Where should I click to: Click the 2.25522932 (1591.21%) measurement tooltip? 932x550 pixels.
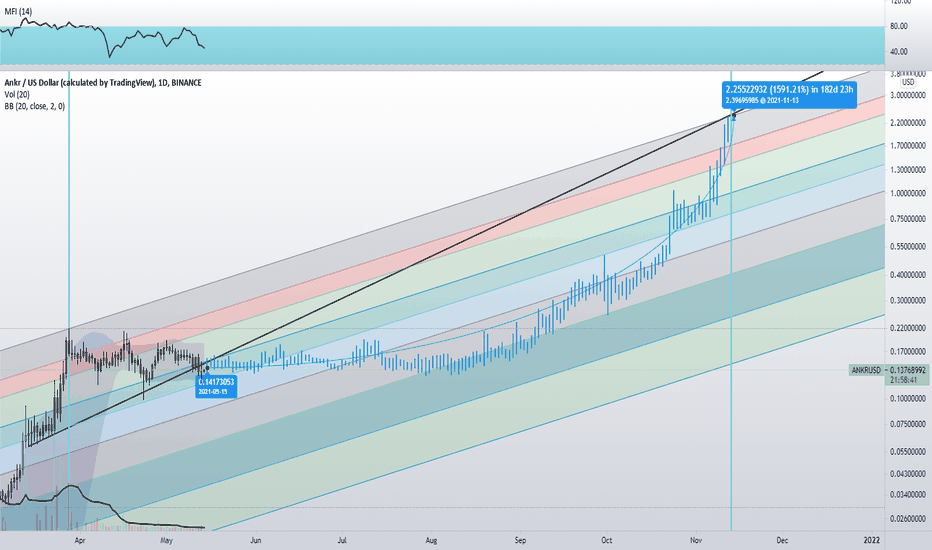click(789, 95)
